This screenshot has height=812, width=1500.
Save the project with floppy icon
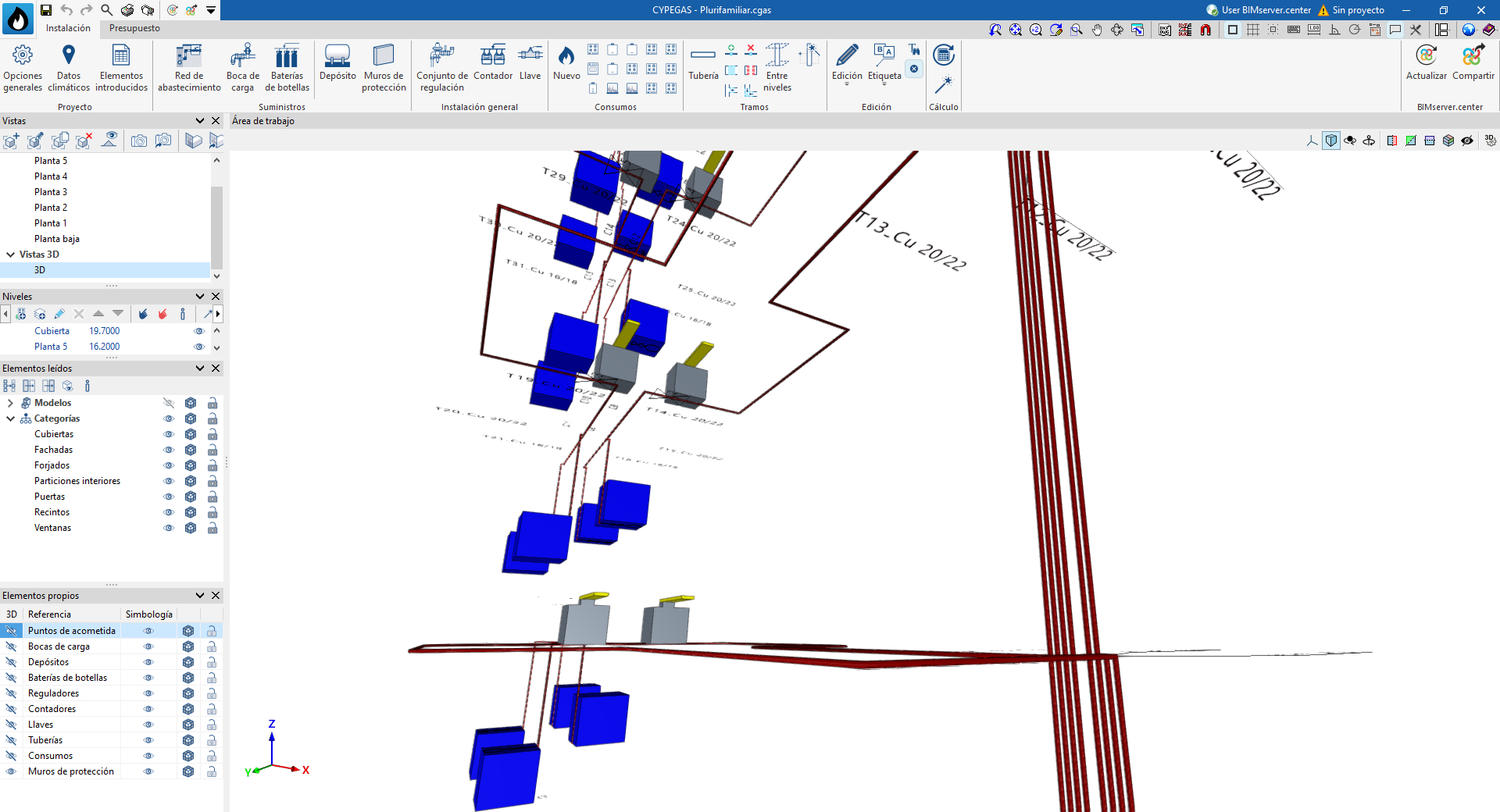coord(46,10)
